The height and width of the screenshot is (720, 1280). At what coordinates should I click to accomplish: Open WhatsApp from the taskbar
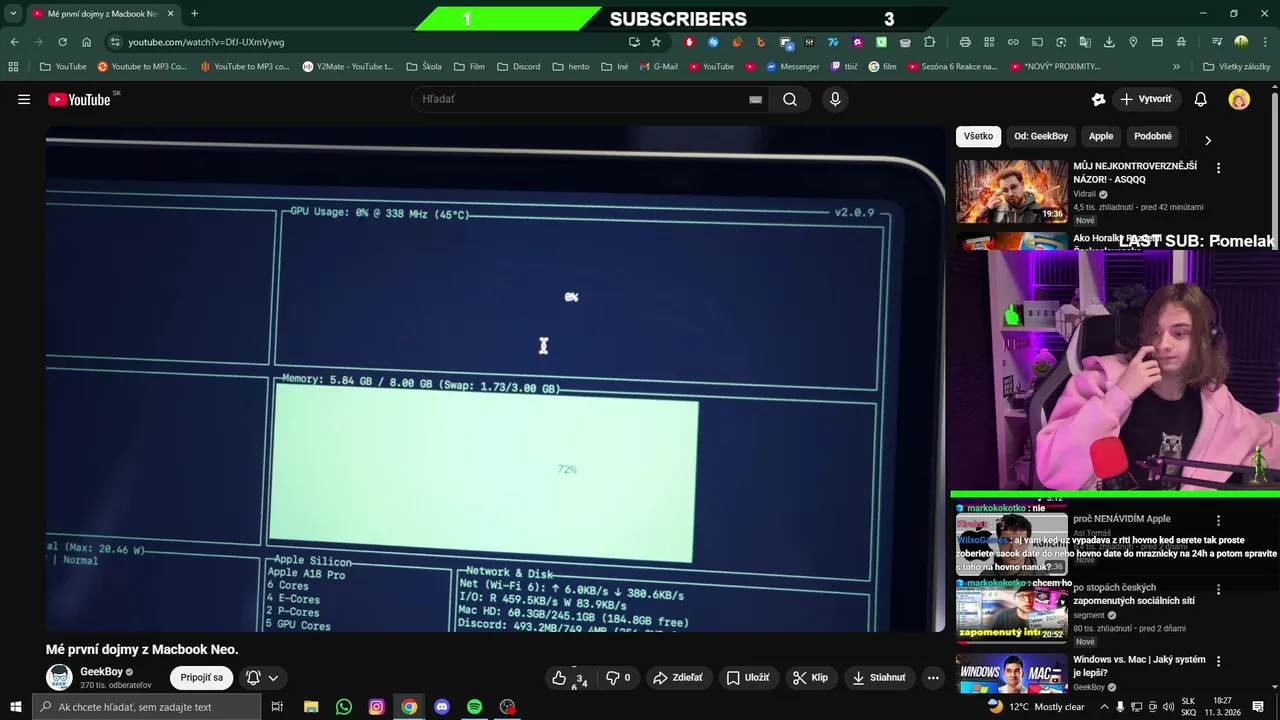(x=344, y=707)
